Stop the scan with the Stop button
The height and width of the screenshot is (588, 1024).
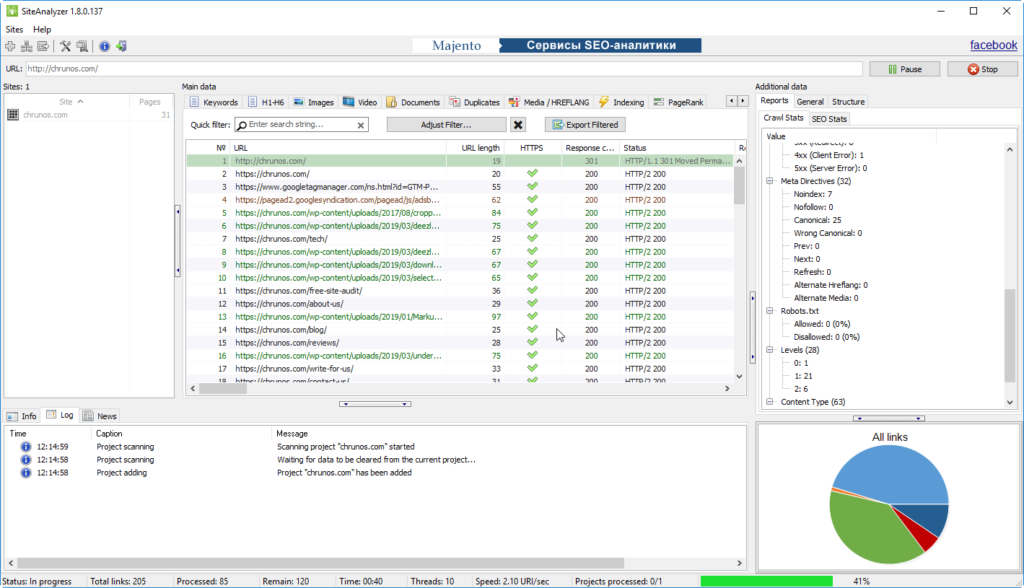pos(985,67)
